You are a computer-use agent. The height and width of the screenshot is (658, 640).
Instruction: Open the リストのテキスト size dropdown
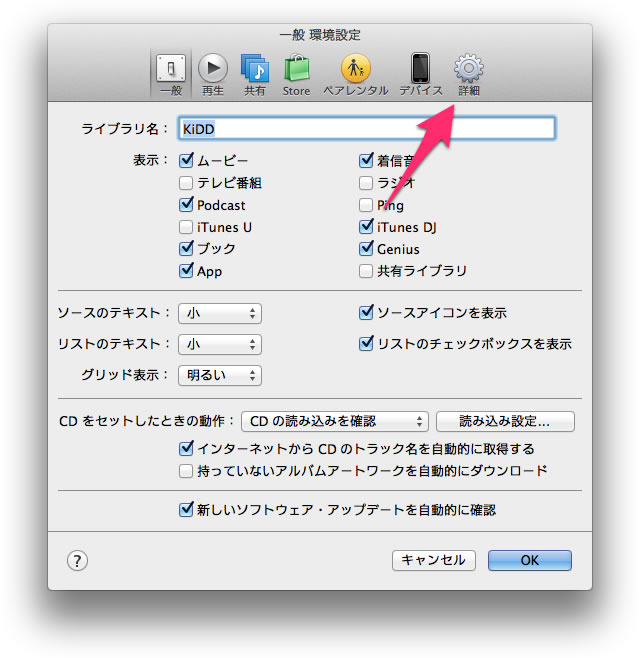click(x=220, y=345)
